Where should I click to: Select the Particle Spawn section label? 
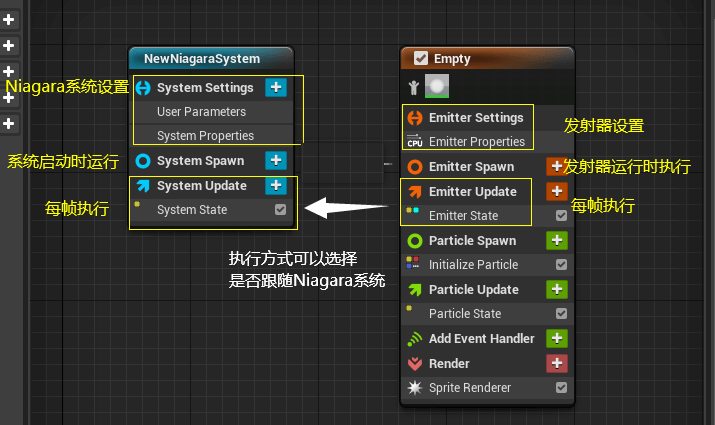tap(472, 241)
